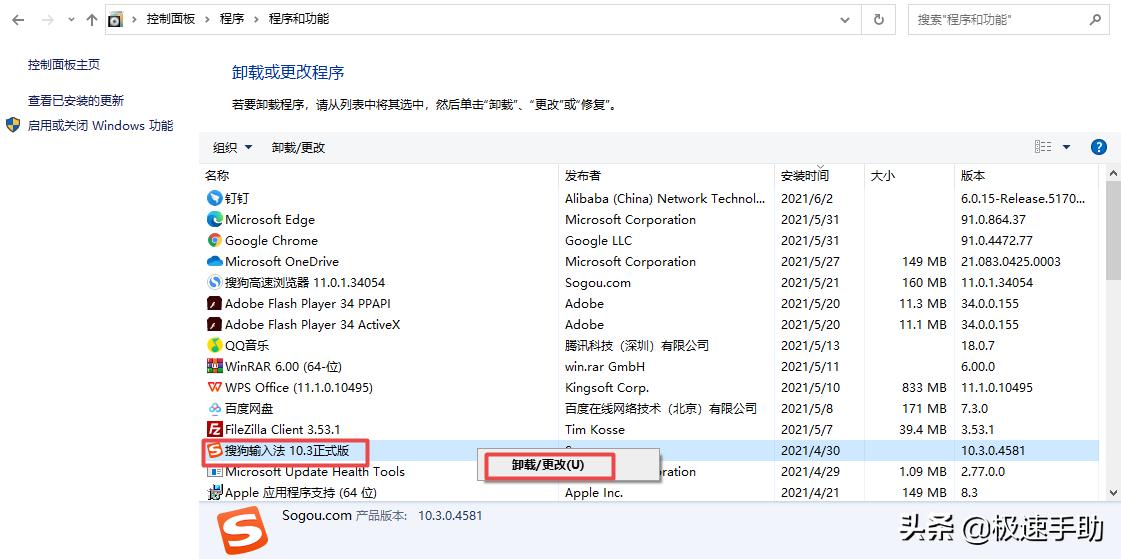
Task: Choose 卸载/更改(U) in the context menu
Action: [548, 465]
